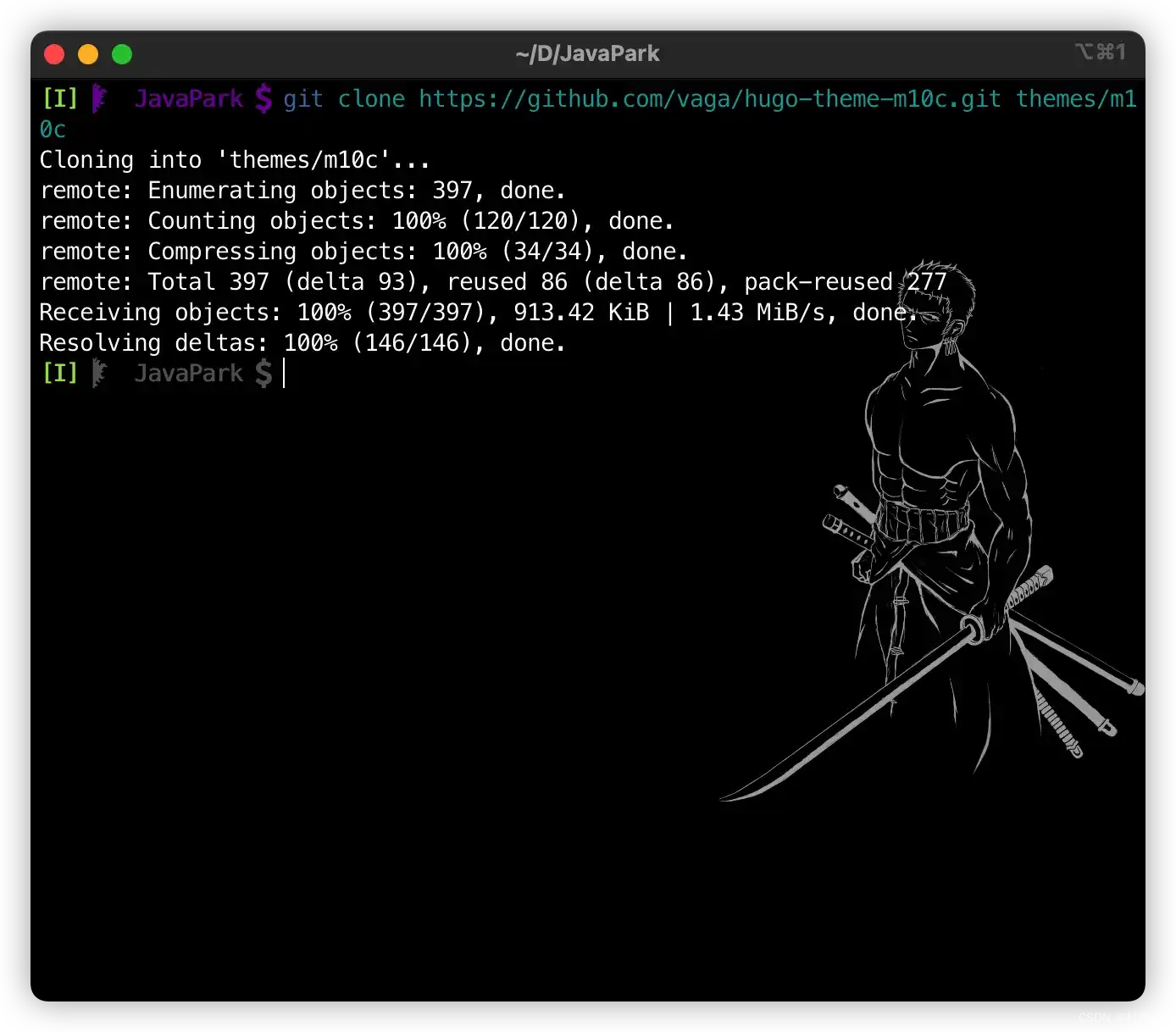The image size is (1176, 1032).
Task: Open the github.com hugo-theme-m10c URL
Action: click(709, 99)
